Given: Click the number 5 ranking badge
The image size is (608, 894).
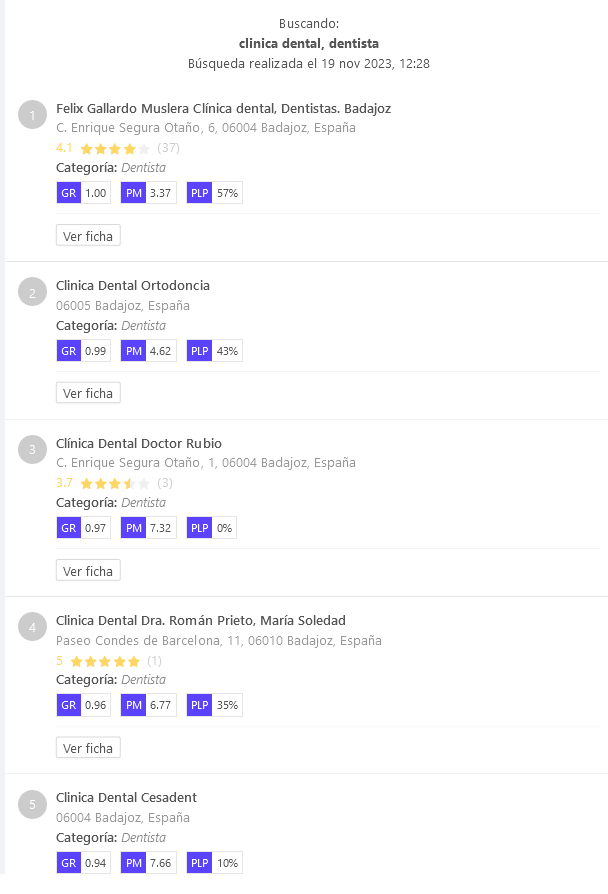Looking at the screenshot, I should [33, 804].
